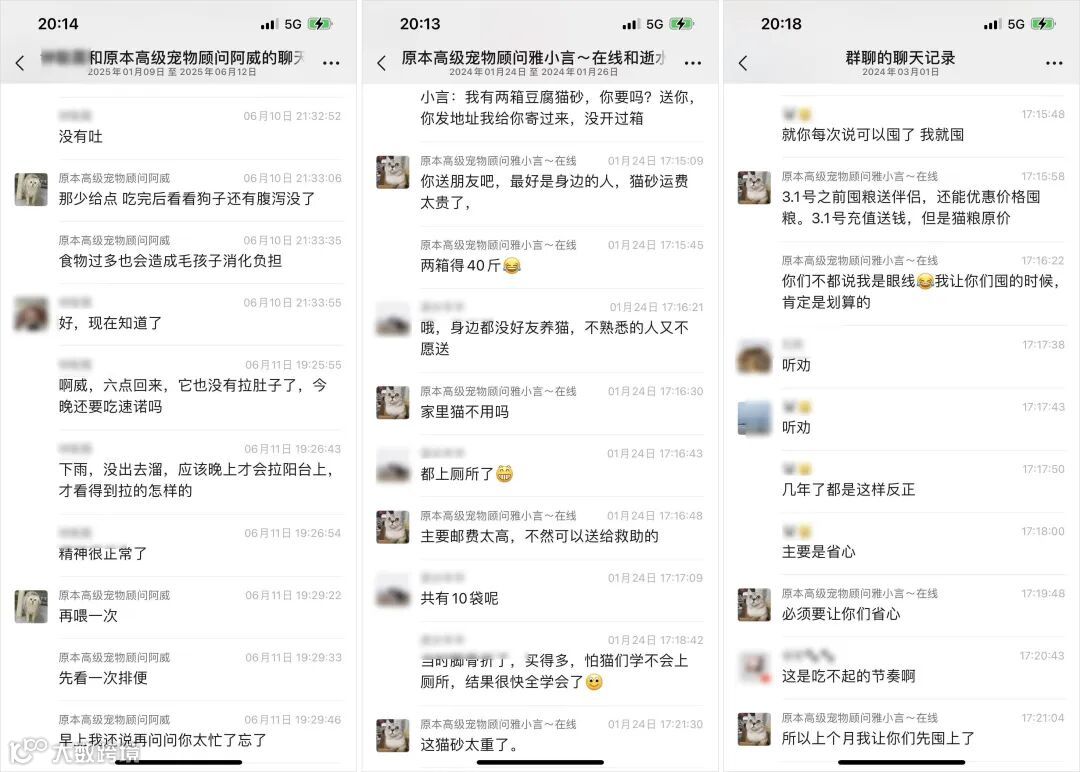Tap sender name 原本高级宠物顾问阿威 above '再喂一次'
1080x772 pixels.
coord(114,596)
